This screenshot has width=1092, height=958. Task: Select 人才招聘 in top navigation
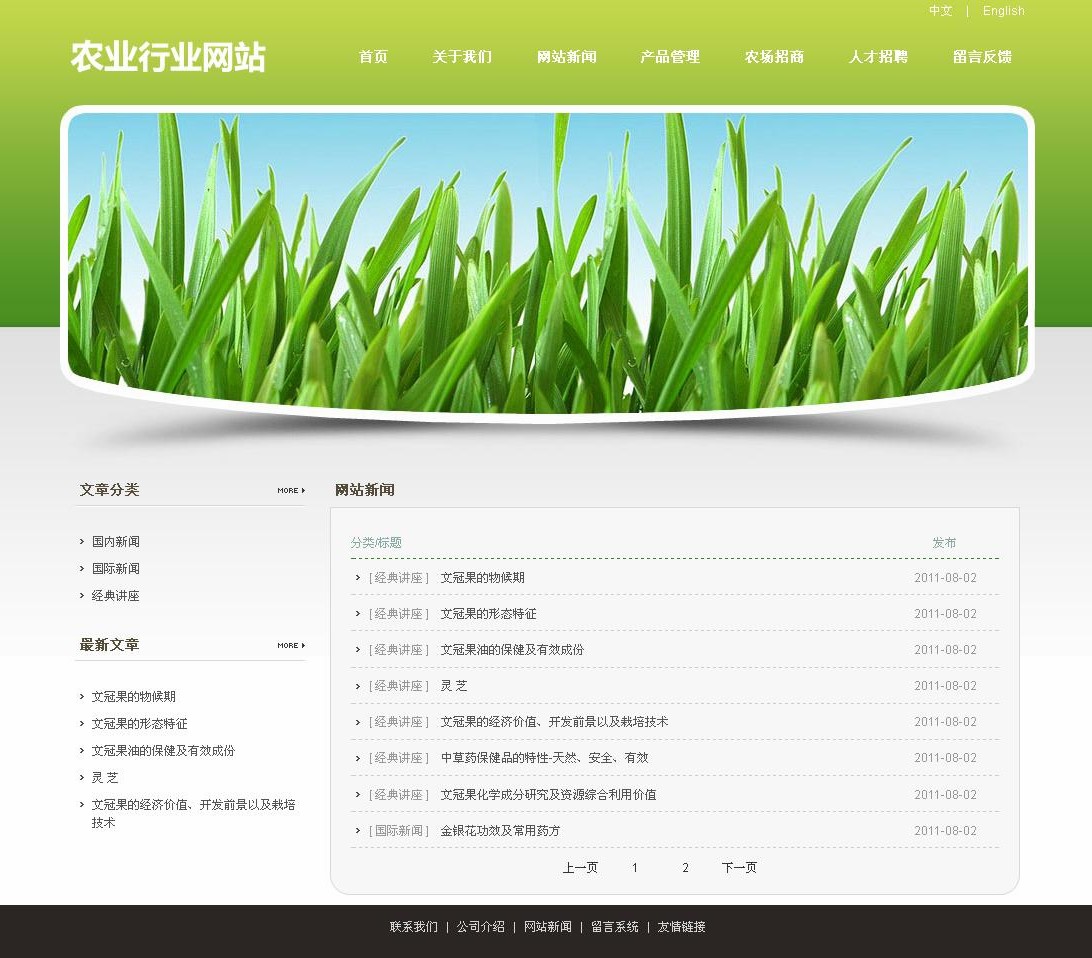[x=878, y=57]
